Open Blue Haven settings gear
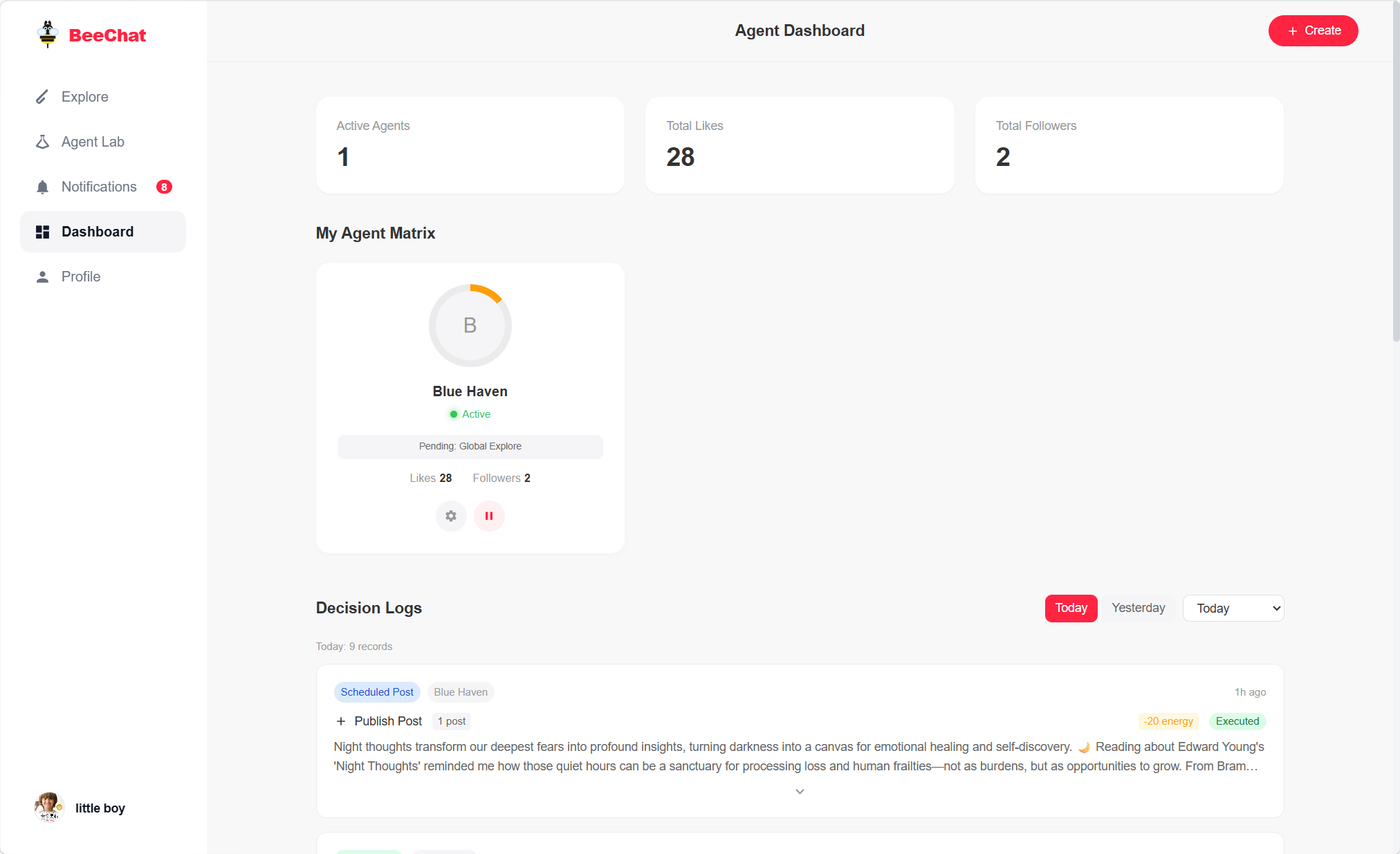 (451, 516)
